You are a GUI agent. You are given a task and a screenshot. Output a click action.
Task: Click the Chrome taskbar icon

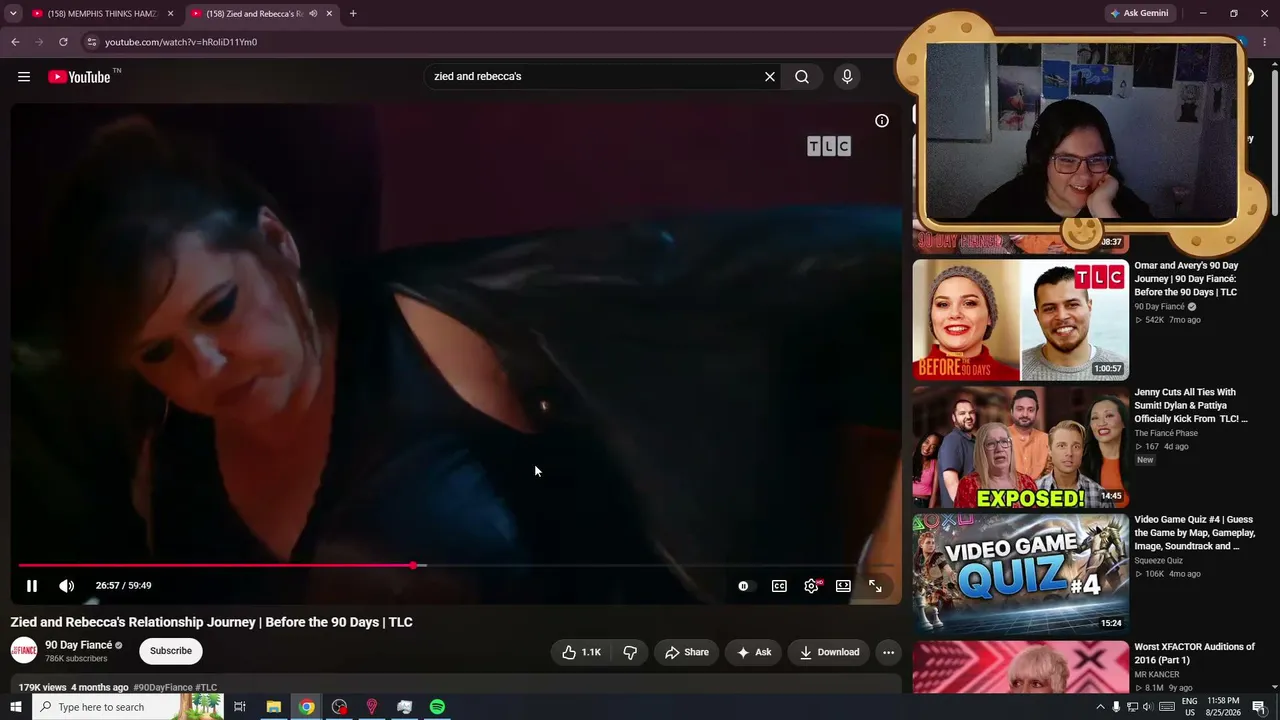click(306, 707)
